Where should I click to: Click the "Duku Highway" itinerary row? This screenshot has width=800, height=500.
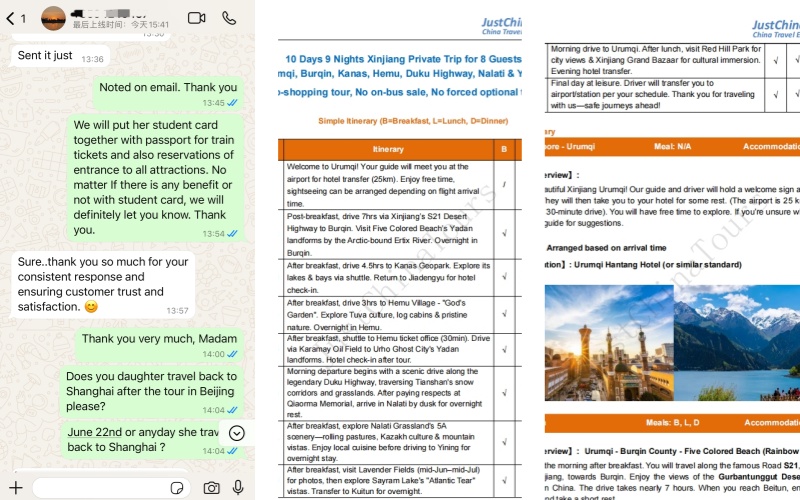click(388, 392)
